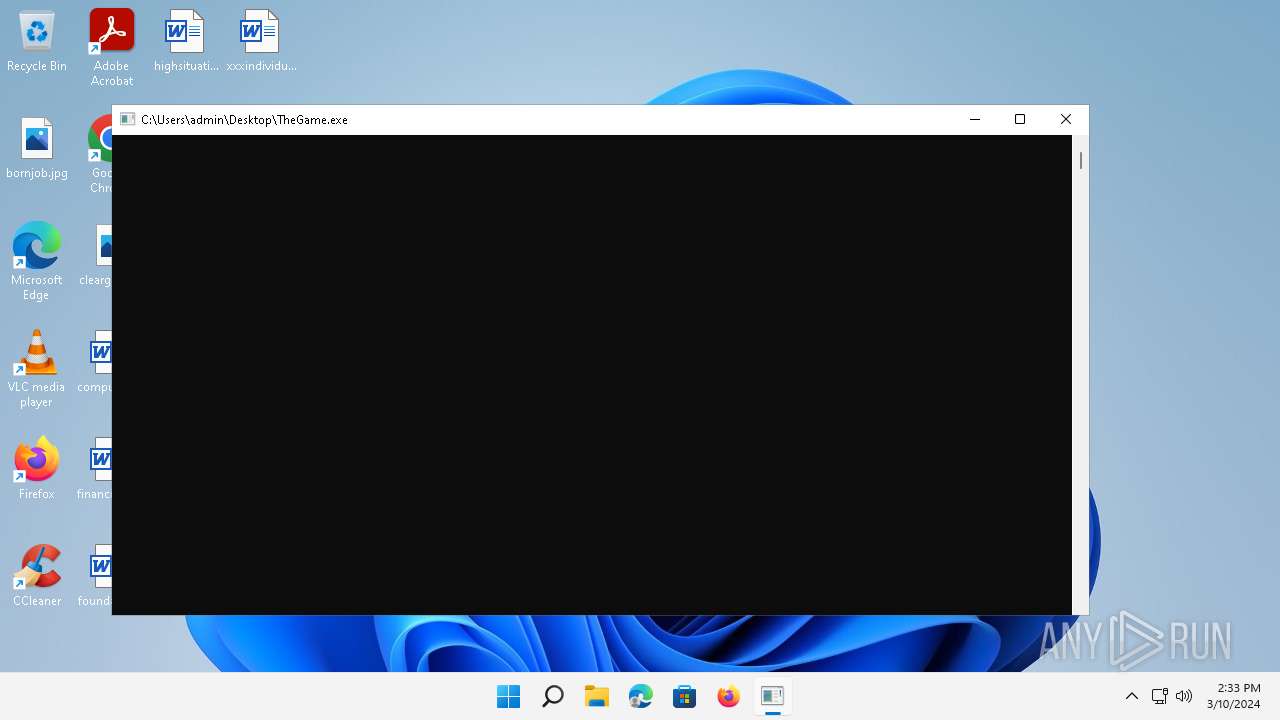Minimize the TheGame.exe console window
This screenshot has width=1280, height=720.
975,120
